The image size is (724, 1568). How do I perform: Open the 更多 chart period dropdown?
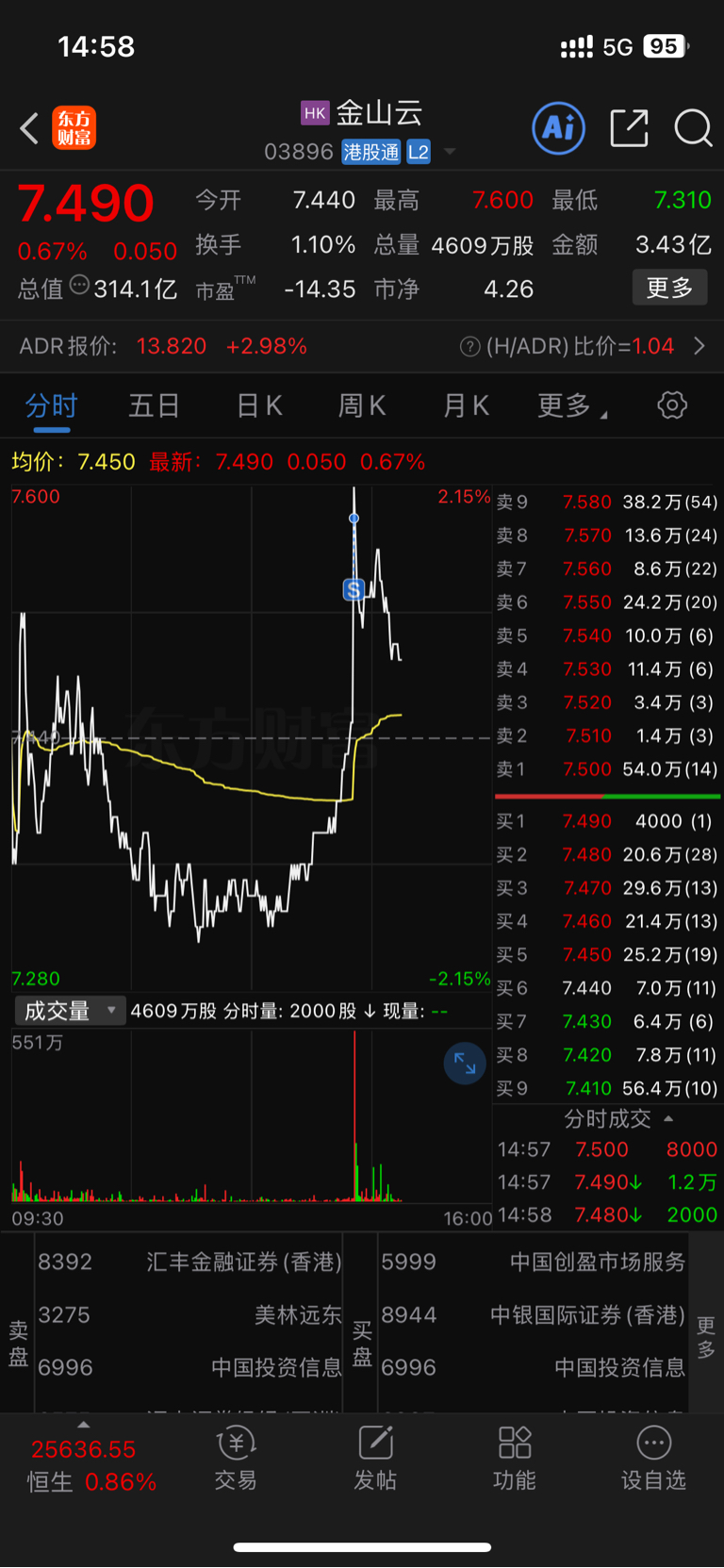click(572, 406)
